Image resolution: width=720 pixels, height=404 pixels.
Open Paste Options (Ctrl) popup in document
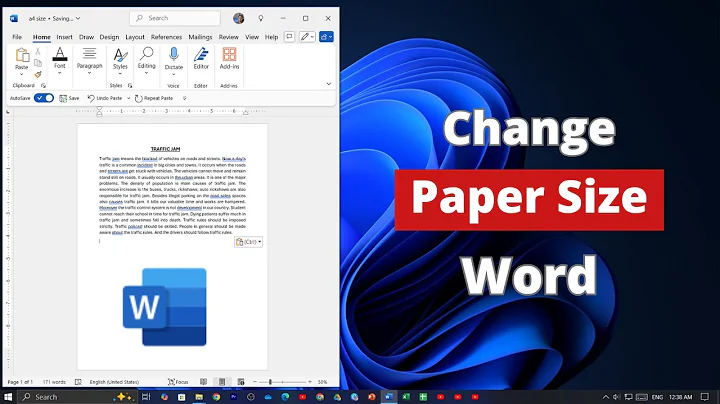tap(248, 242)
